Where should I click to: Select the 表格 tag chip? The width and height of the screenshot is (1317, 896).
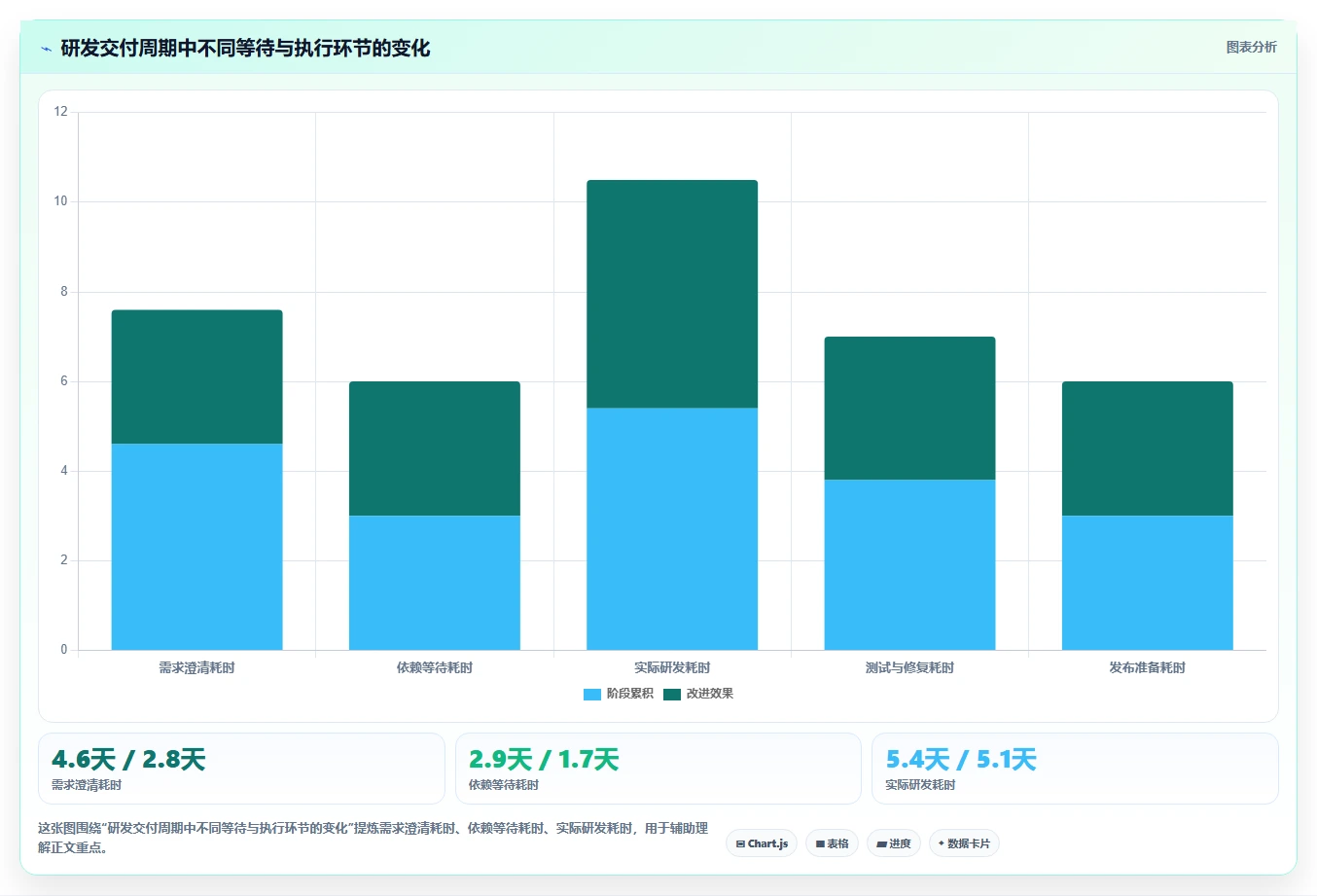[x=833, y=843]
